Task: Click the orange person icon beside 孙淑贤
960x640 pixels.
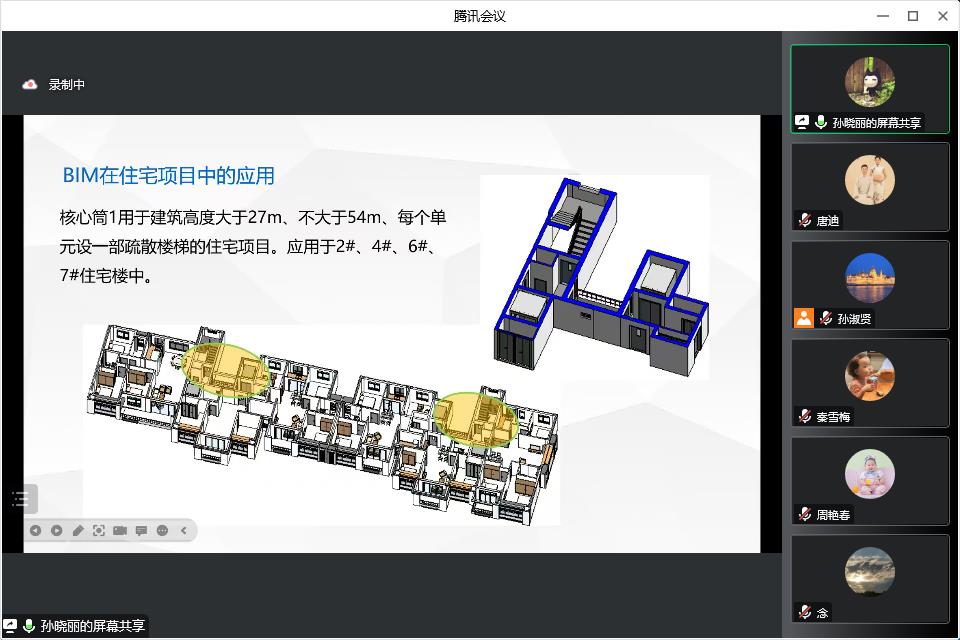Action: (x=804, y=318)
